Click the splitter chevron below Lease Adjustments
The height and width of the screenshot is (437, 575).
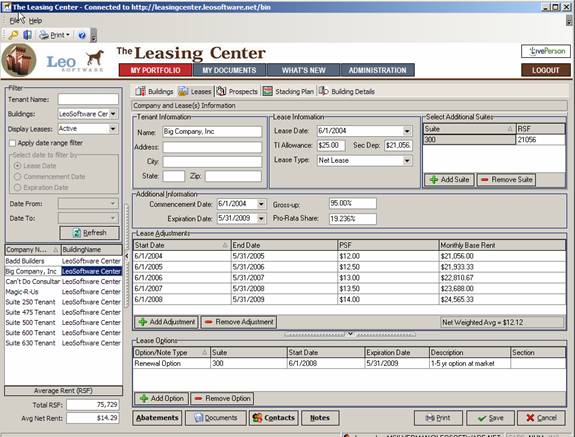350,334
